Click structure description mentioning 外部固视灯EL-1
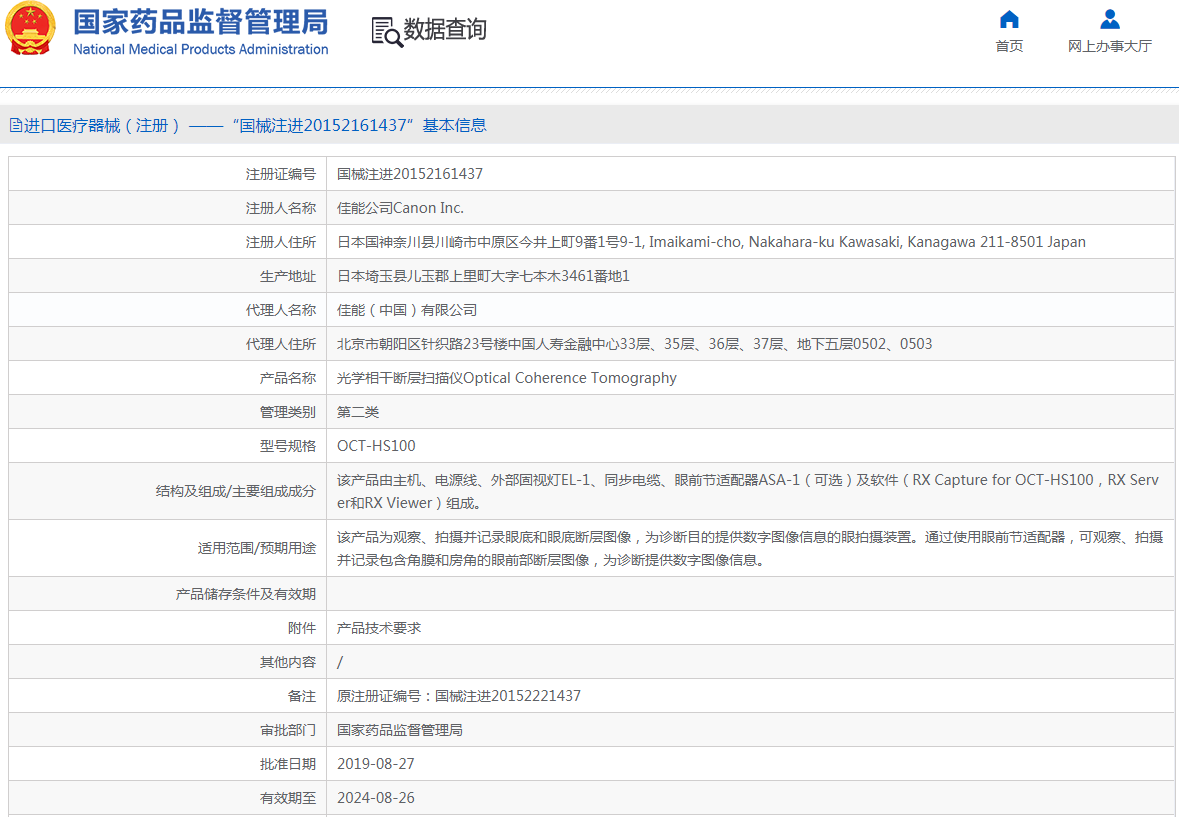 tap(748, 491)
